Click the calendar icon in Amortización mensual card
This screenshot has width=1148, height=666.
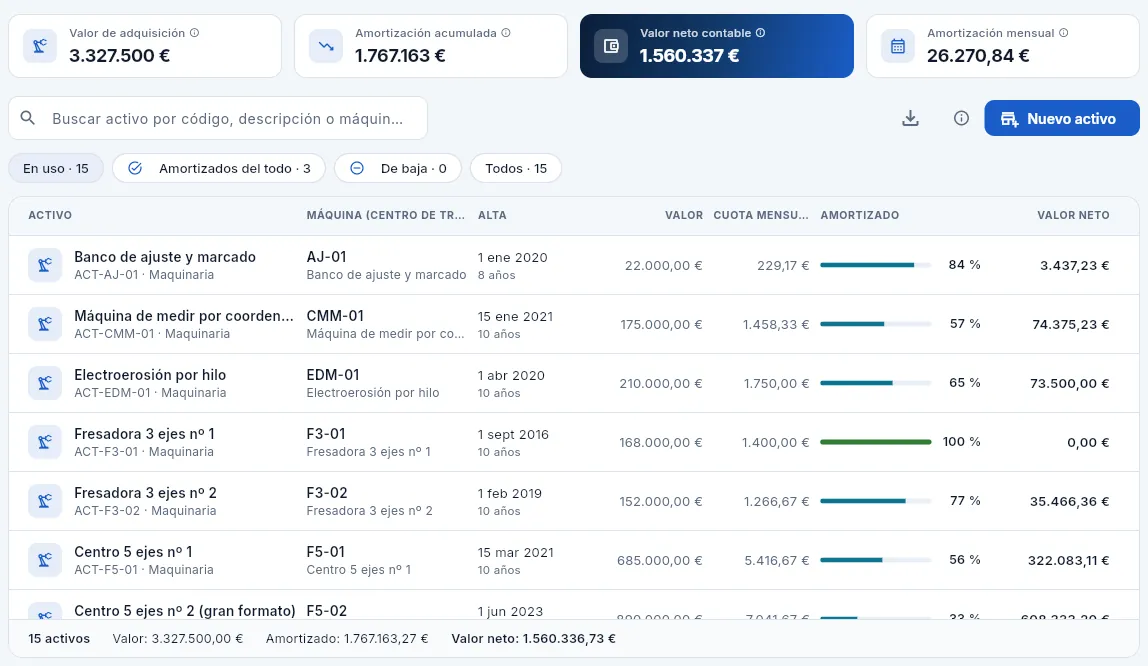[898, 46]
